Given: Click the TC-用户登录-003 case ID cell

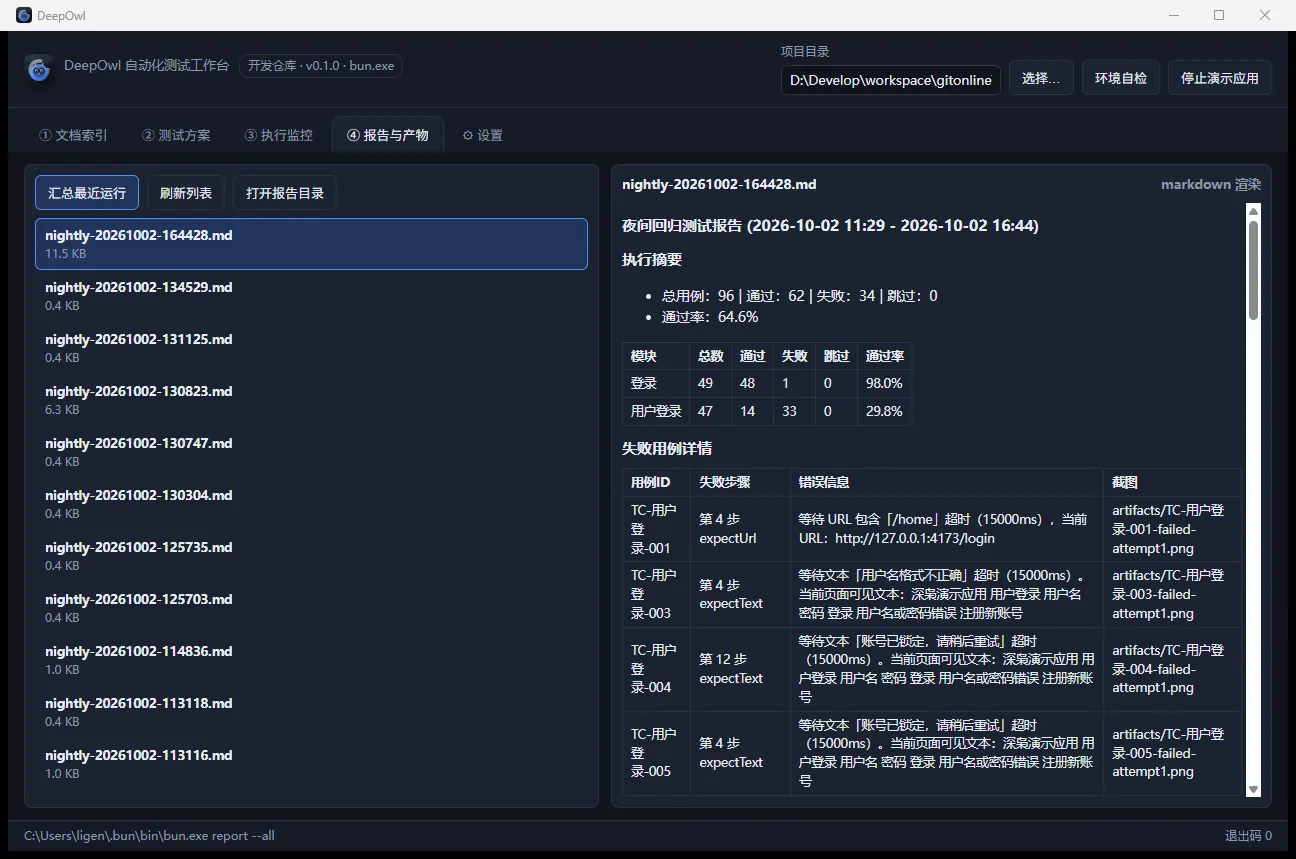Looking at the screenshot, I should [656, 594].
